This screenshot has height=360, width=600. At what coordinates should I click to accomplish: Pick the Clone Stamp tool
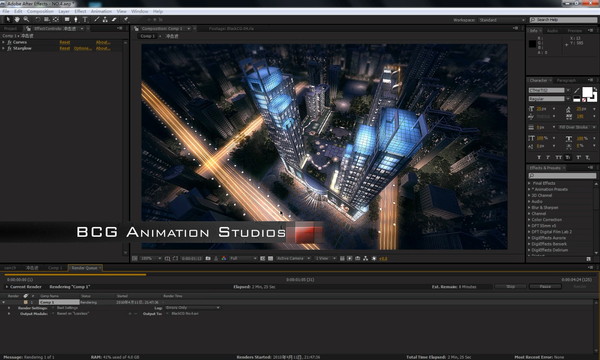[105, 20]
